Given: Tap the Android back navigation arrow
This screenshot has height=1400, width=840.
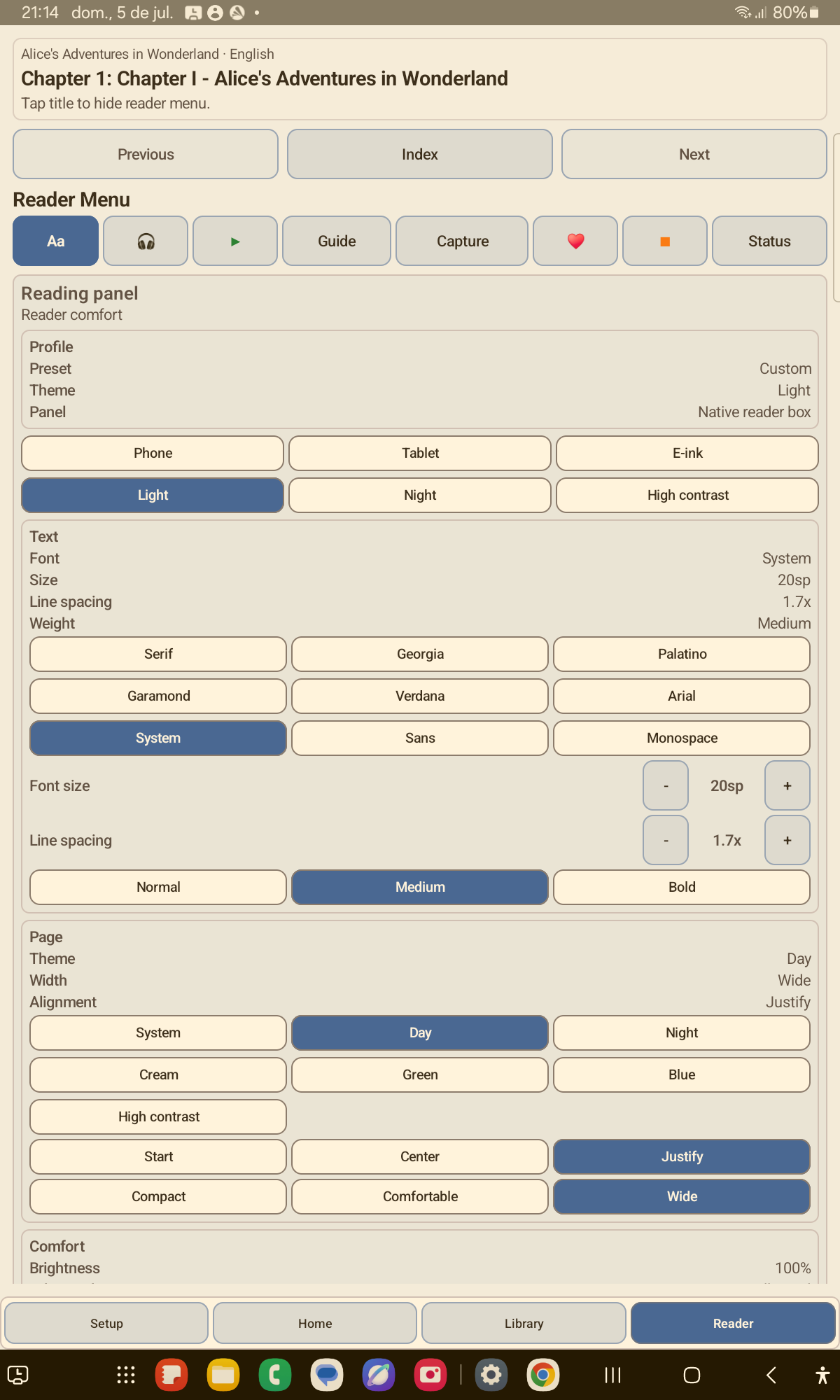Looking at the screenshot, I should [771, 1375].
